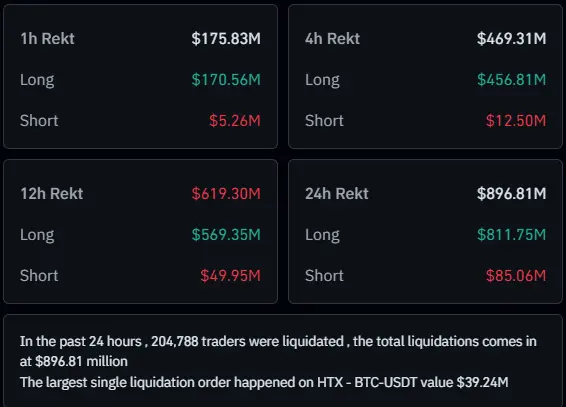Click the 12h Rekt total $619.30M
Viewport: 566px width, 407px height.
(226, 194)
